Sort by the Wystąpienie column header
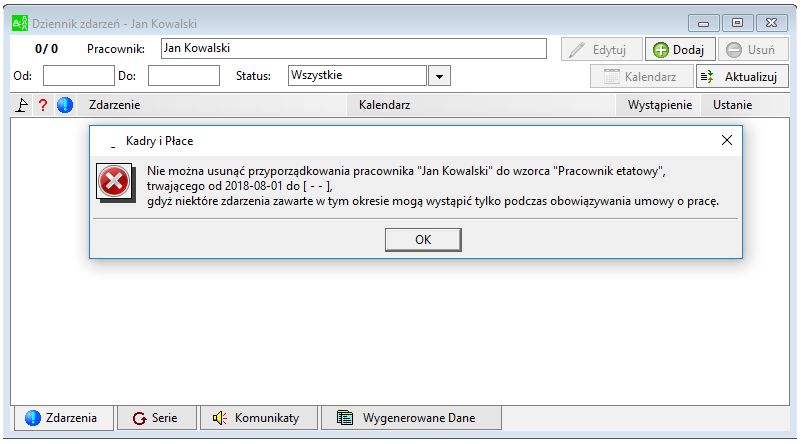The image size is (801, 444). [658, 105]
